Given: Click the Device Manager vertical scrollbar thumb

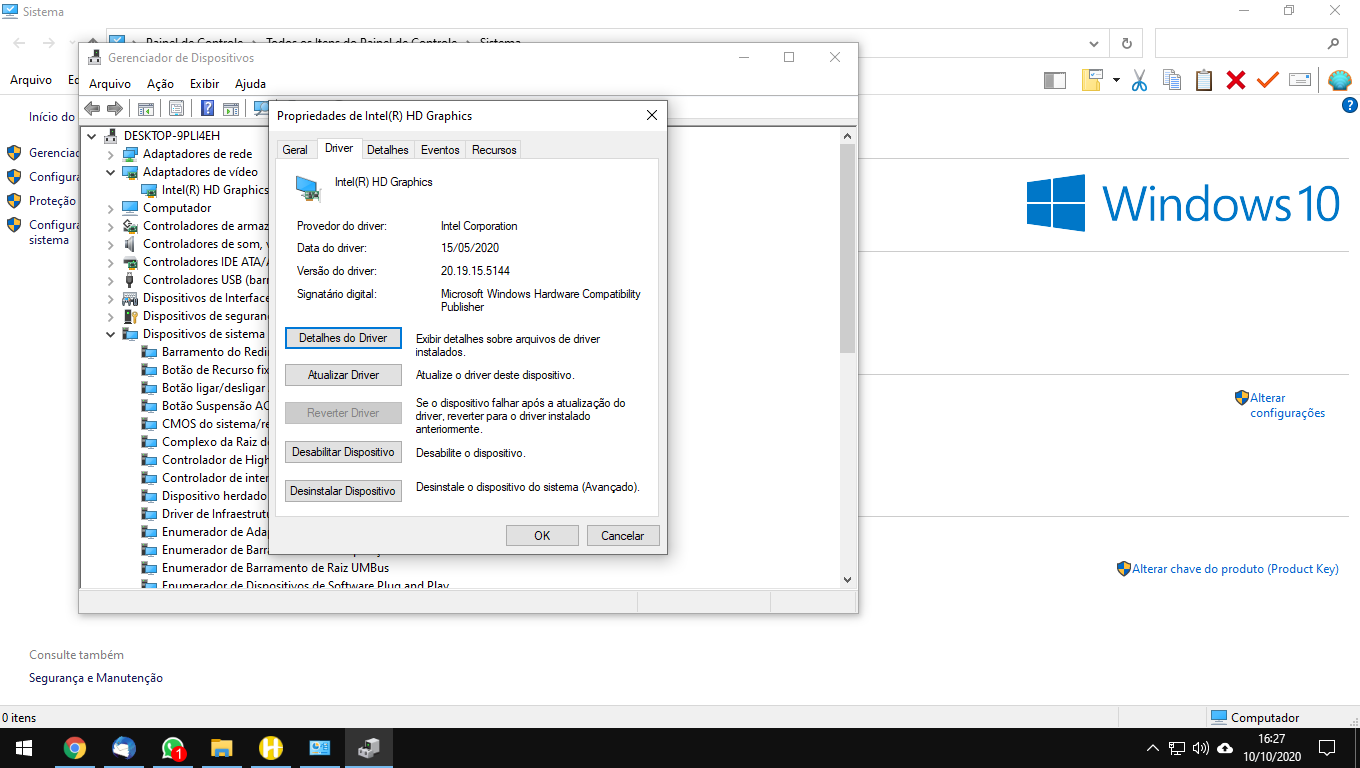Looking at the screenshot, I should point(847,248).
